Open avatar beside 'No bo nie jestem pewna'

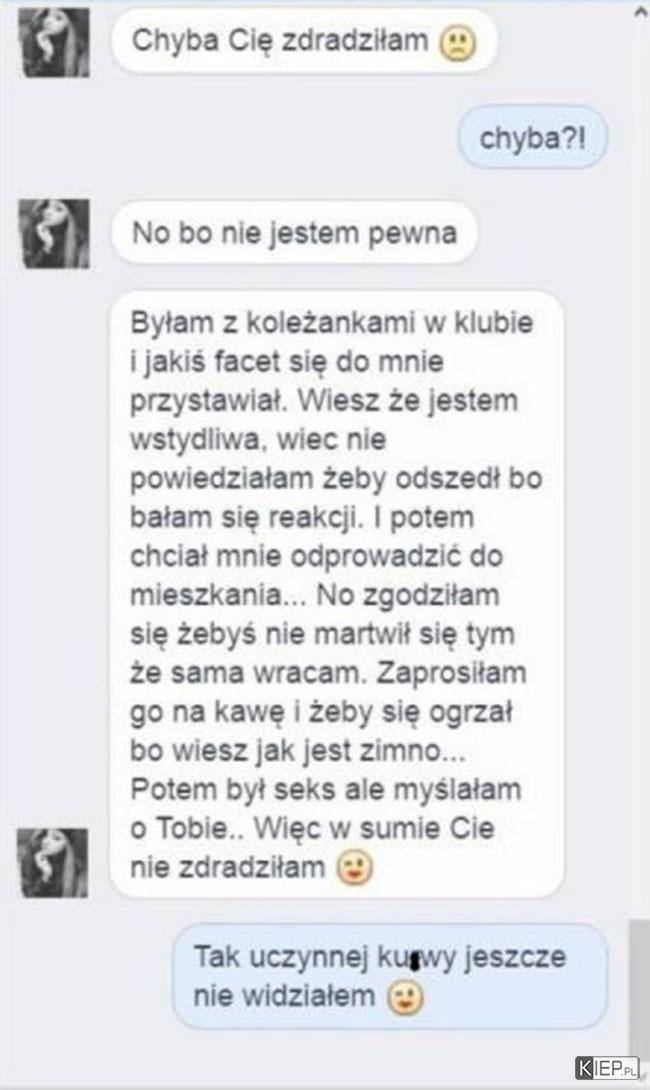click(54, 234)
